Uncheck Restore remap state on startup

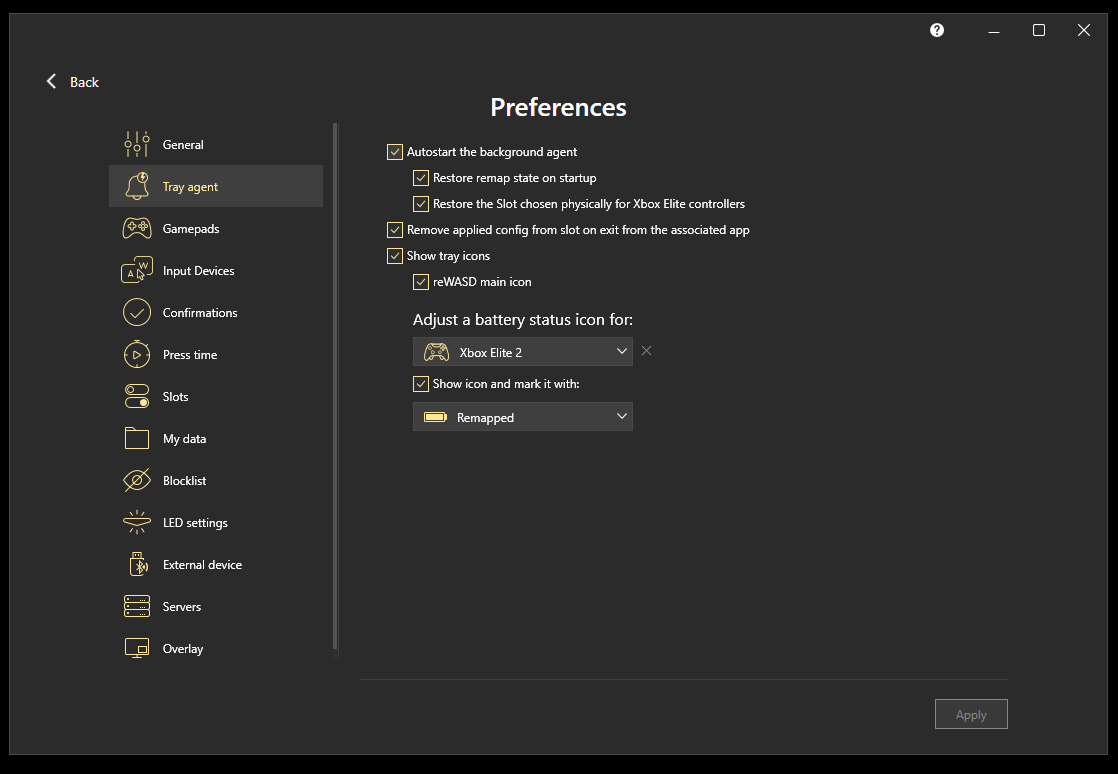[x=421, y=178]
